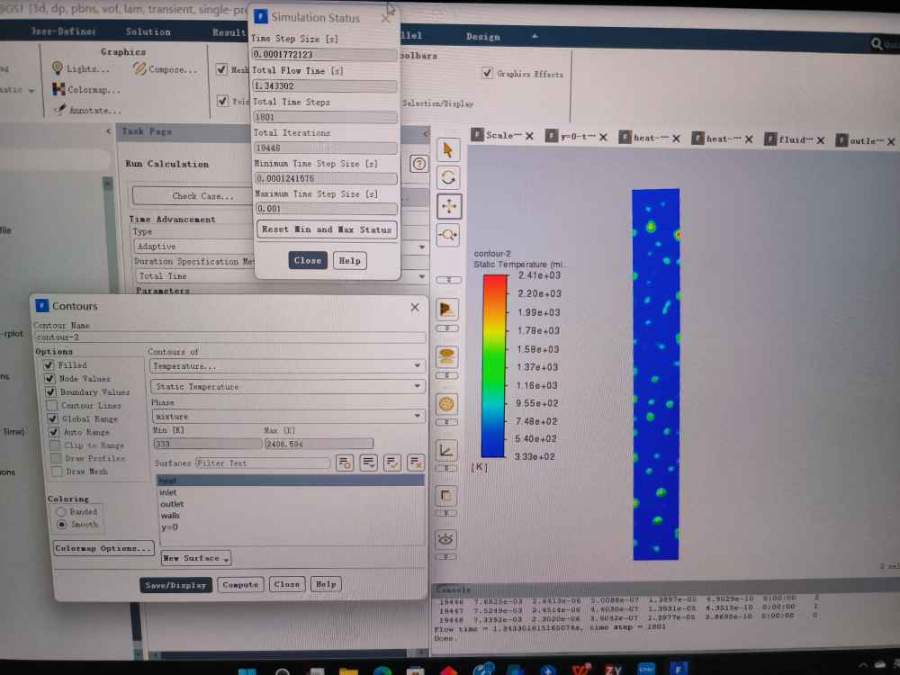Click the temperature colormap legend bar
900x675 pixels.
click(x=494, y=366)
